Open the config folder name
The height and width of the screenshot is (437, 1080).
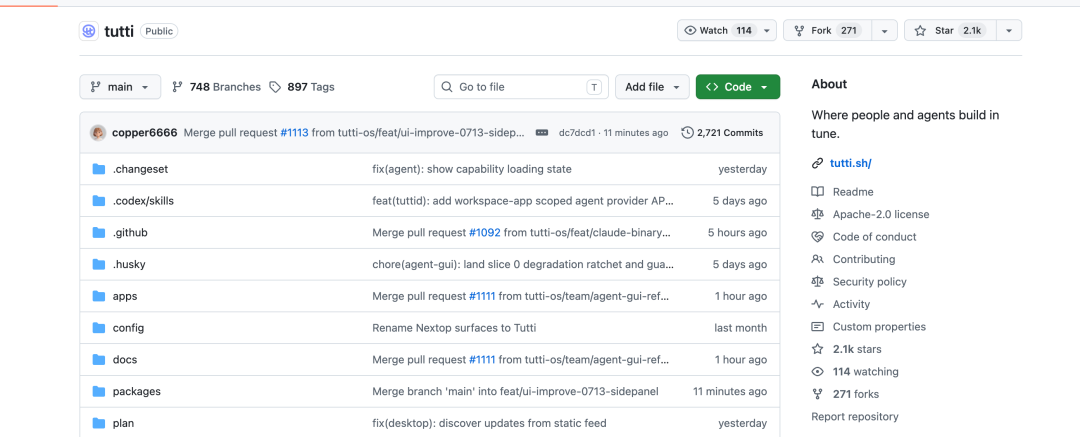(128, 328)
